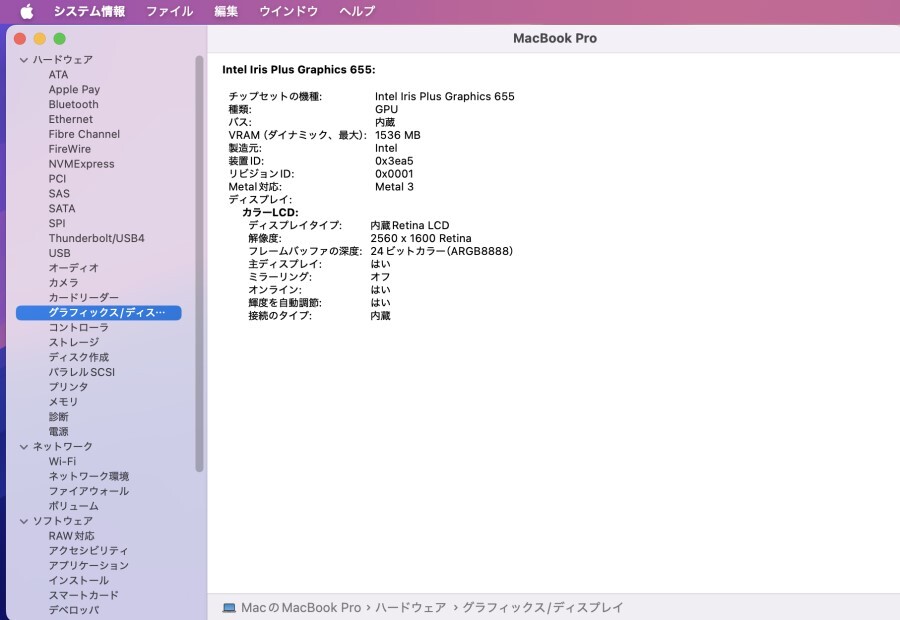Screen dimensions: 900x620
Task: Select RAW対応 in the sidebar
Action: (x=72, y=536)
